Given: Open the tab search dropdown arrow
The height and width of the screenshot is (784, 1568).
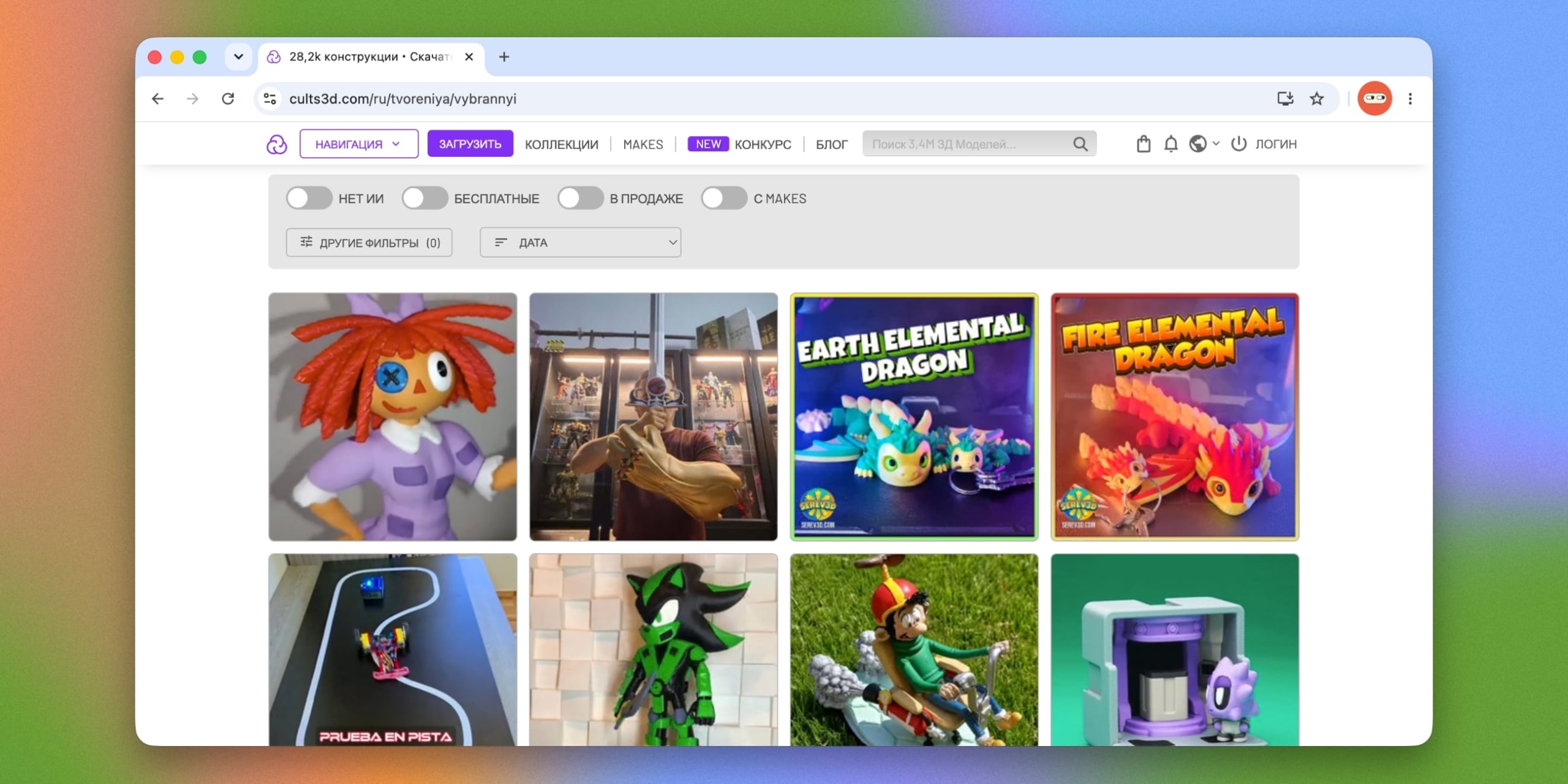Looking at the screenshot, I should (238, 57).
